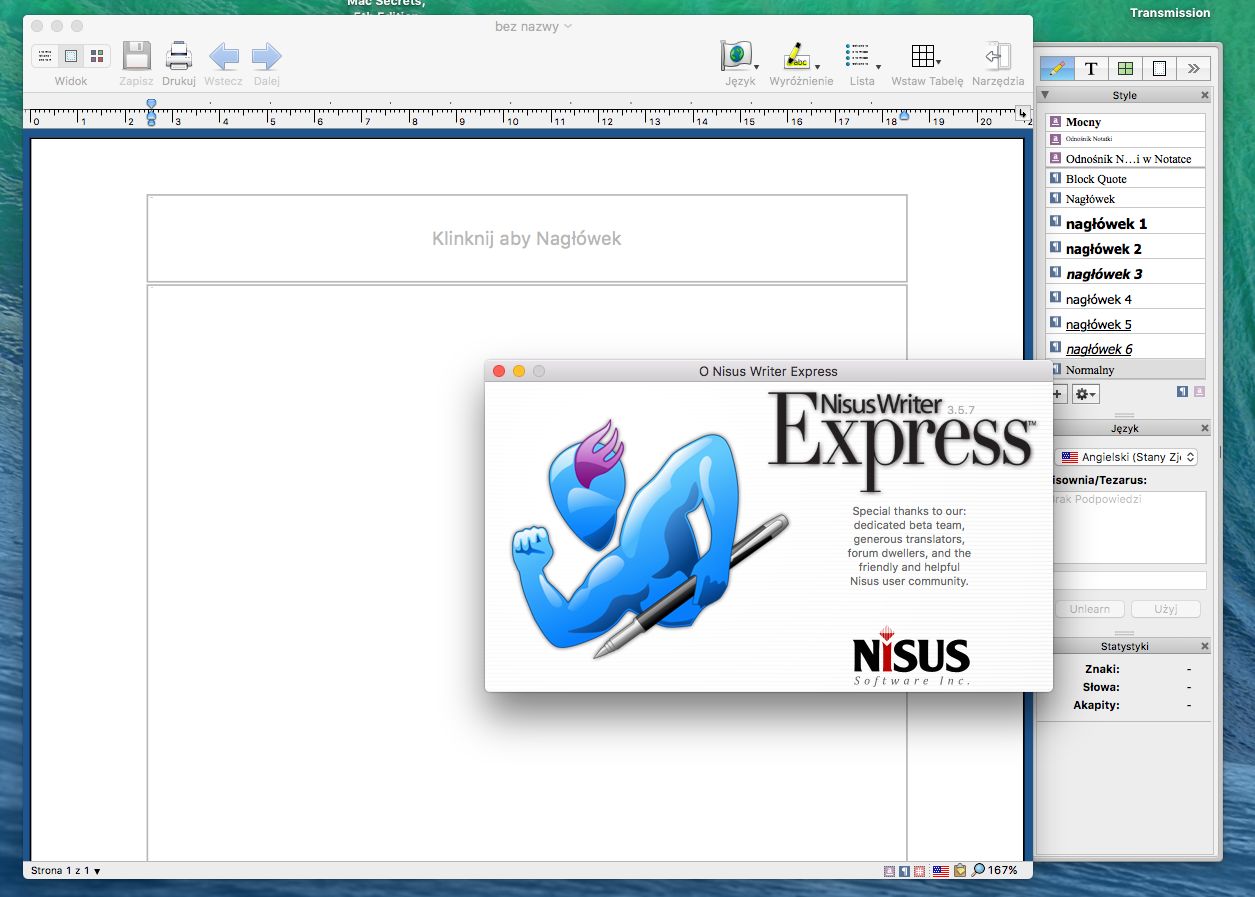Apply the nagłówek 3 style
Viewport: 1255px width, 897px height.
(1125, 273)
